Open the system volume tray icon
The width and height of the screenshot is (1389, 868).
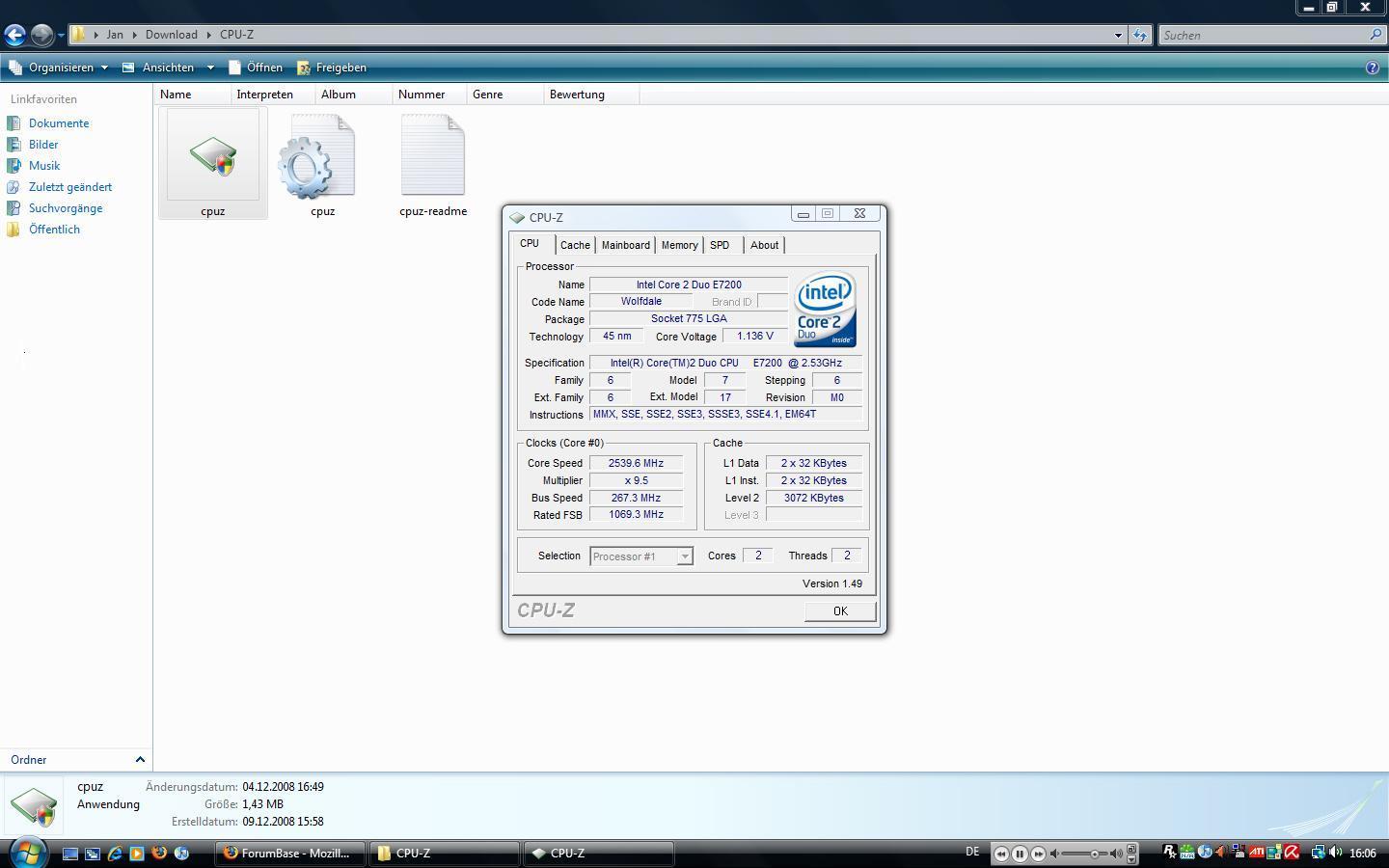point(1336,853)
